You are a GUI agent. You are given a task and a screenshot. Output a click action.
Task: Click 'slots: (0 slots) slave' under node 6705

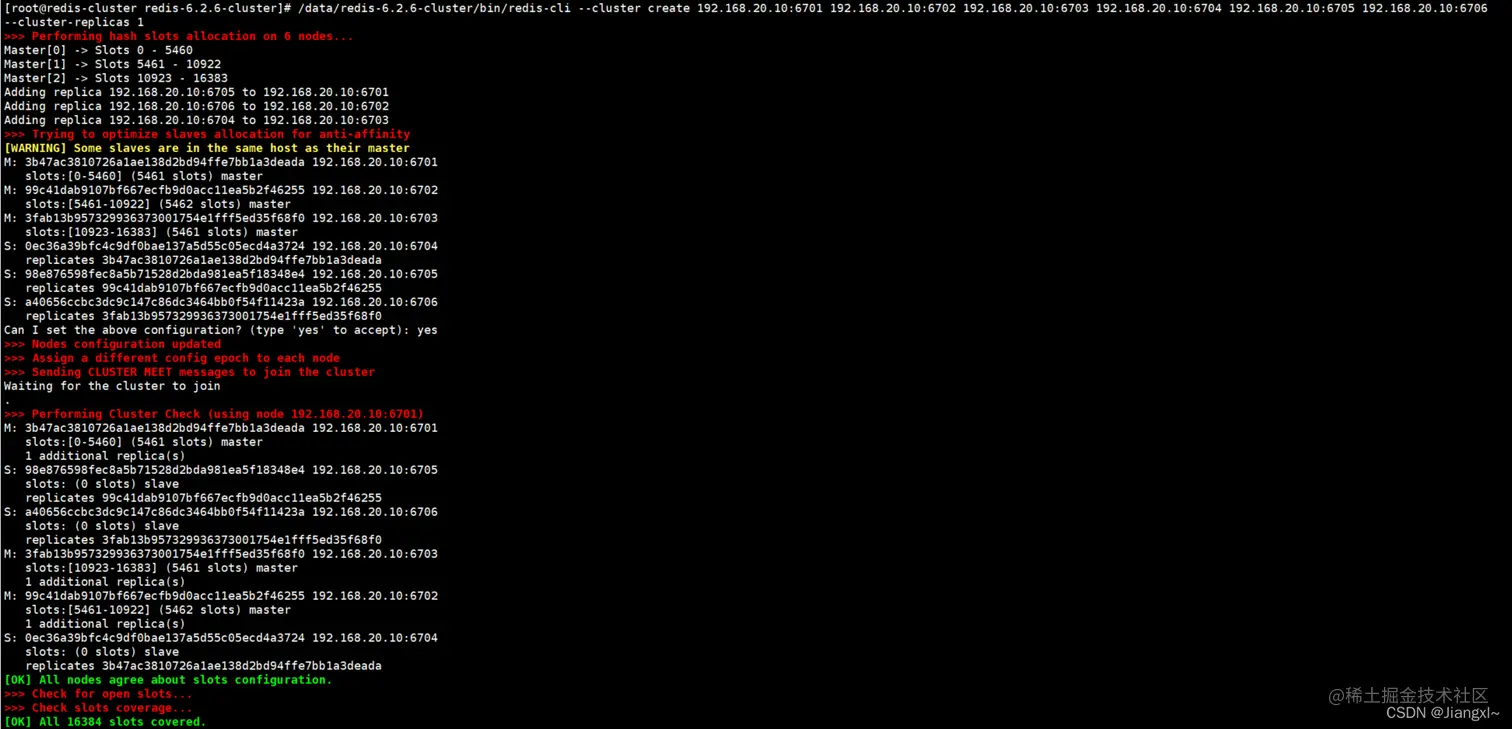click(x=102, y=484)
